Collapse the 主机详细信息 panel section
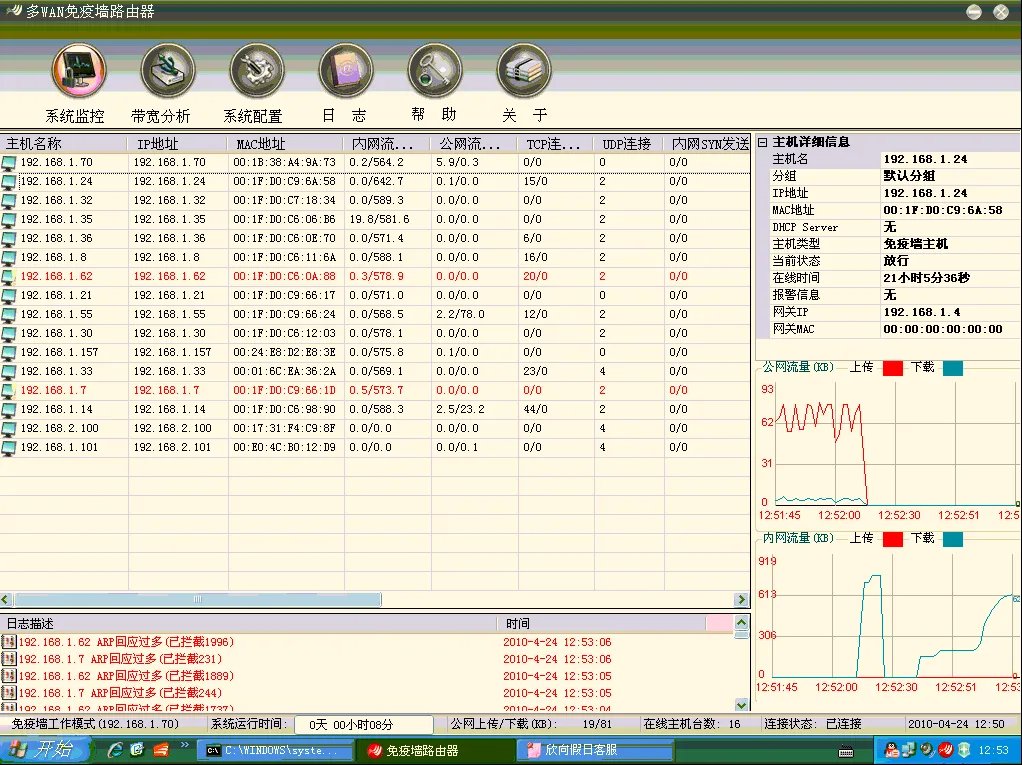The height and width of the screenshot is (765, 1022). pos(762,143)
